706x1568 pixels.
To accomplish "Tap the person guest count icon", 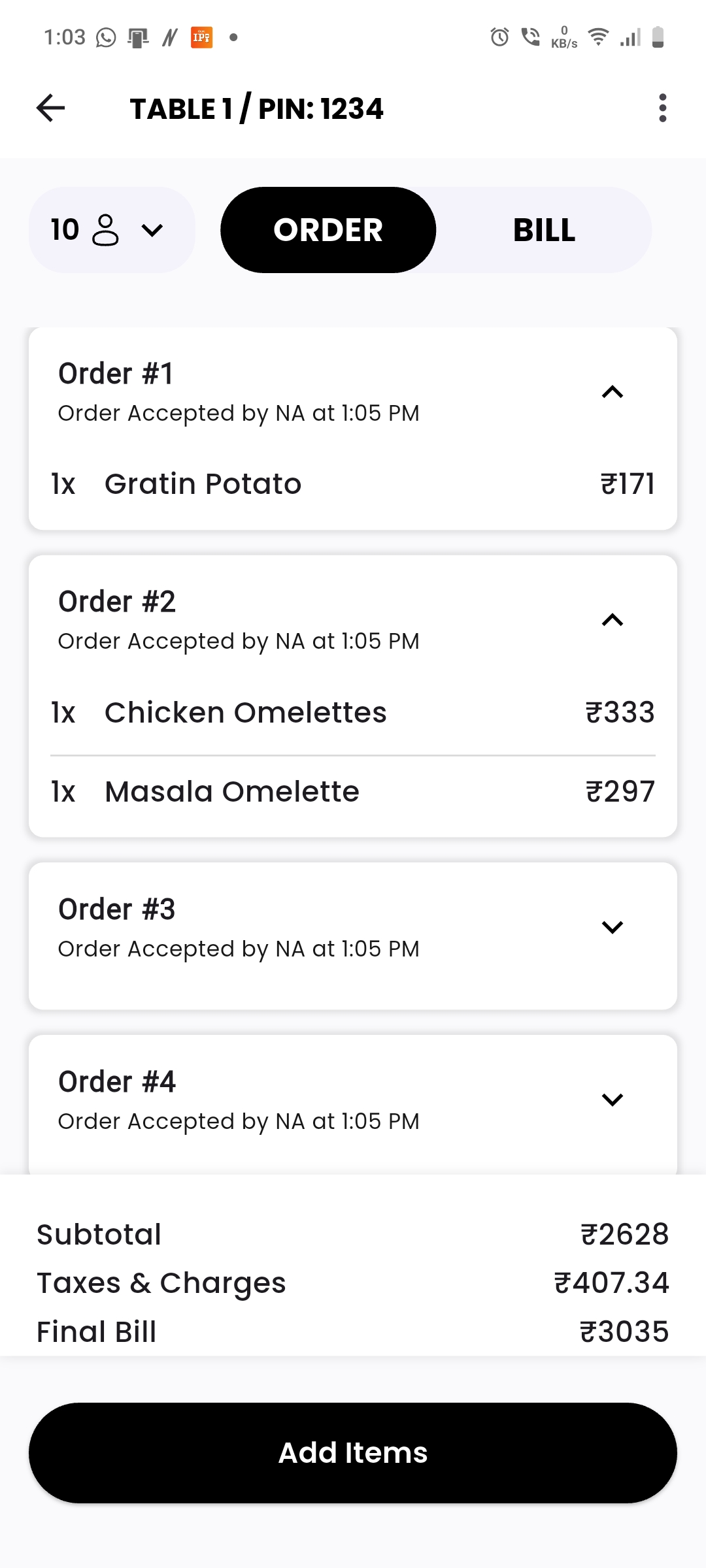I will 106,230.
